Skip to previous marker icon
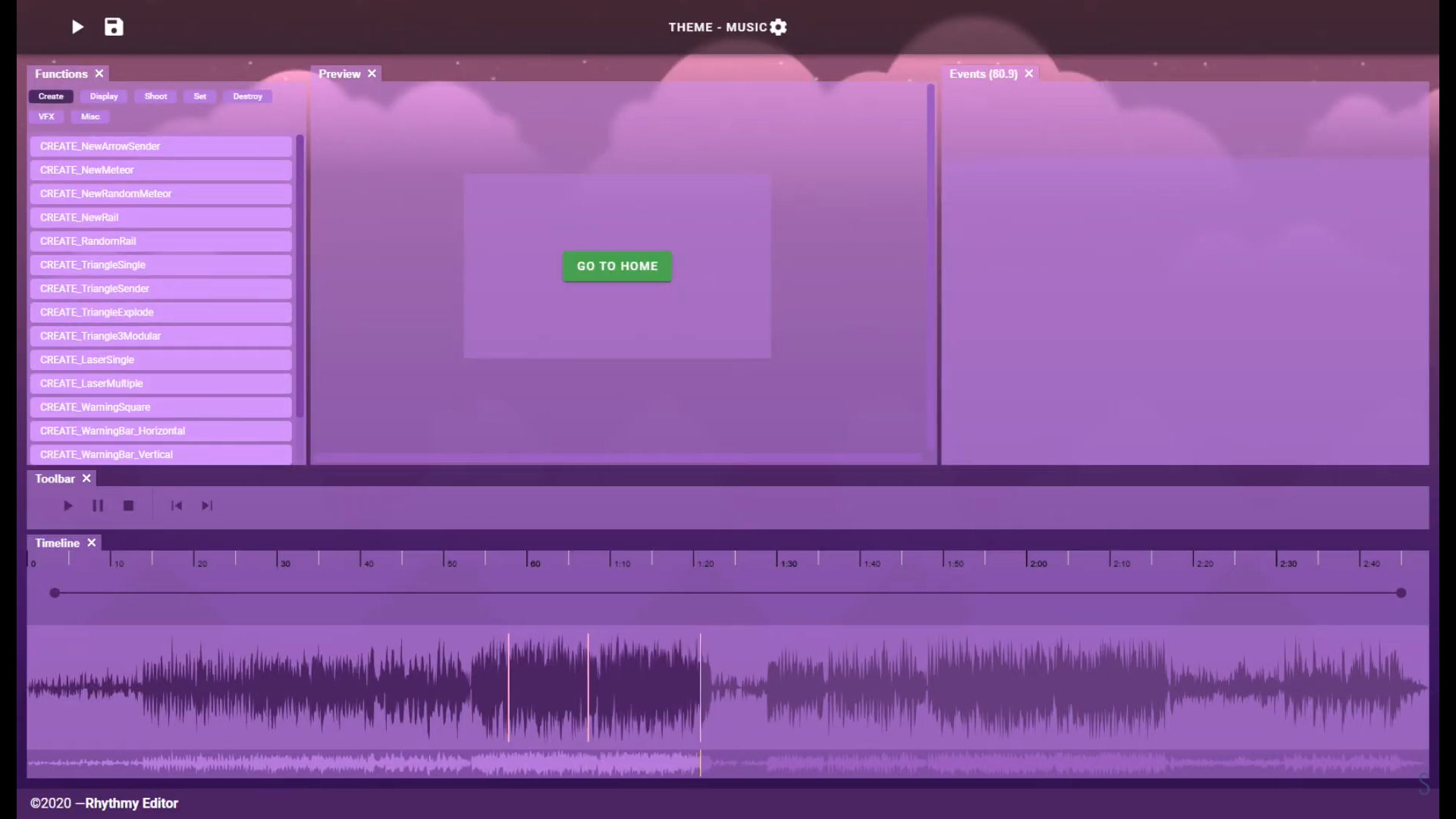 tap(177, 506)
